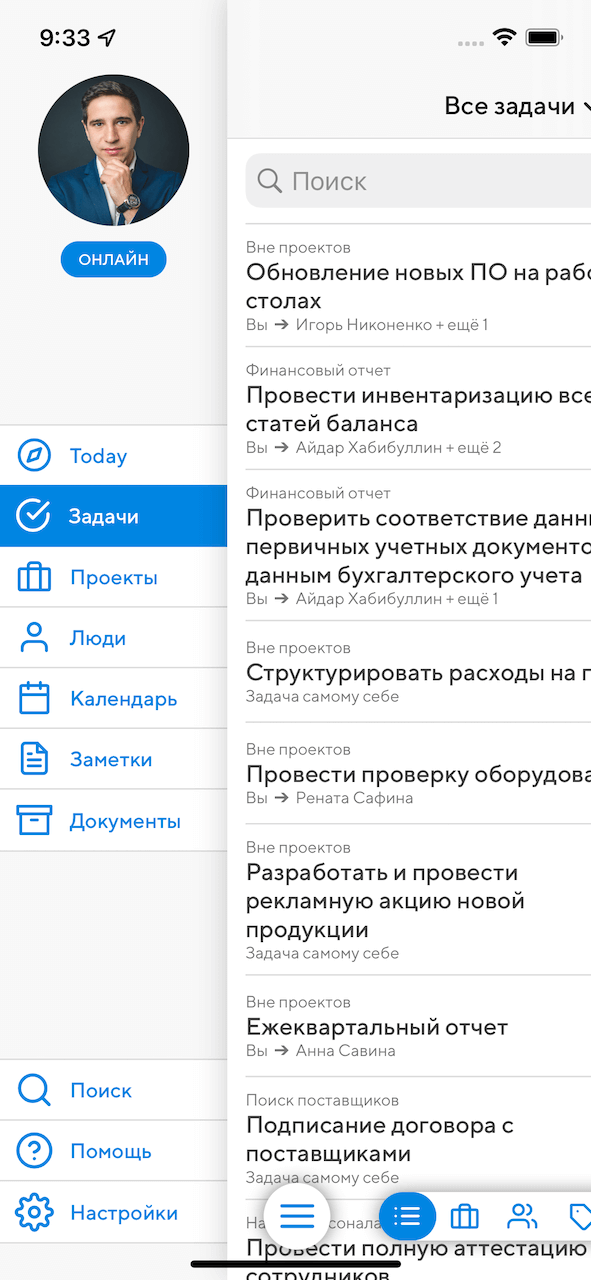Open task Структурировать расходы

click(418, 673)
